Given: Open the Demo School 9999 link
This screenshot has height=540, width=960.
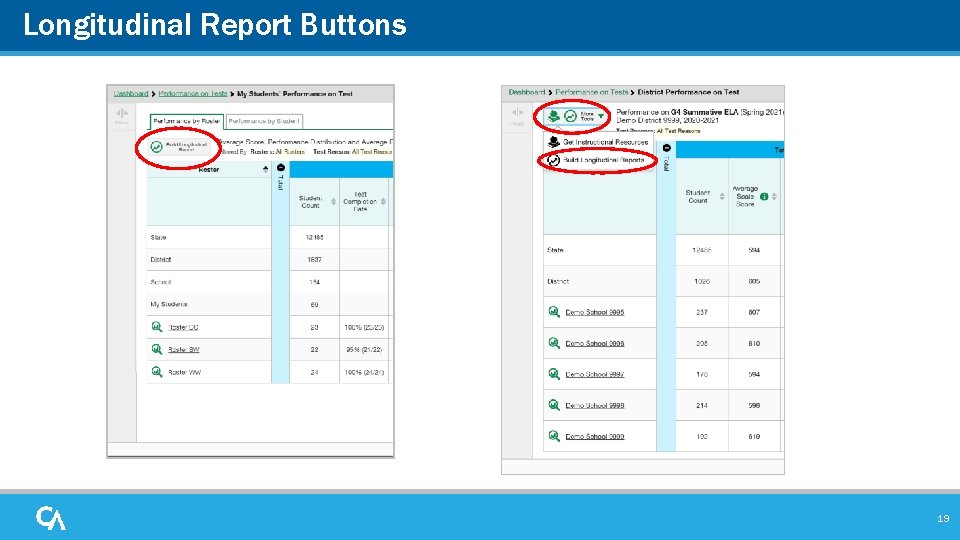Looking at the screenshot, I should (594, 437).
